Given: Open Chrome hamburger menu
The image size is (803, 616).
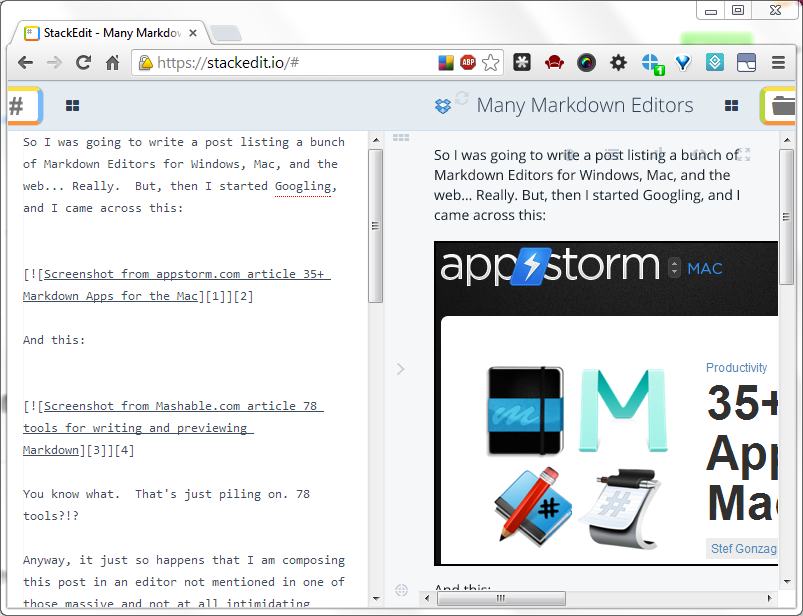Looking at the screenshot, I should coord(778,63).
